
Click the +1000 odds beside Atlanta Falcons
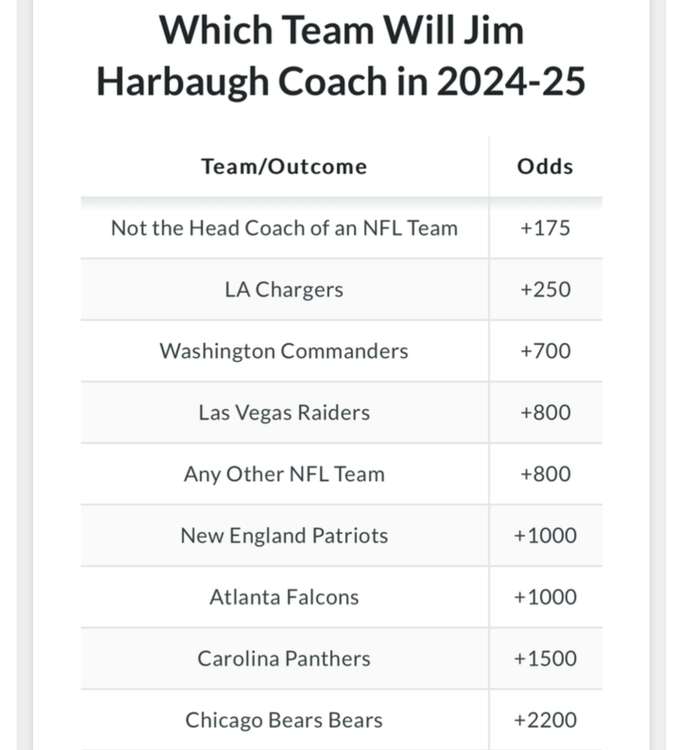[545, 597]
